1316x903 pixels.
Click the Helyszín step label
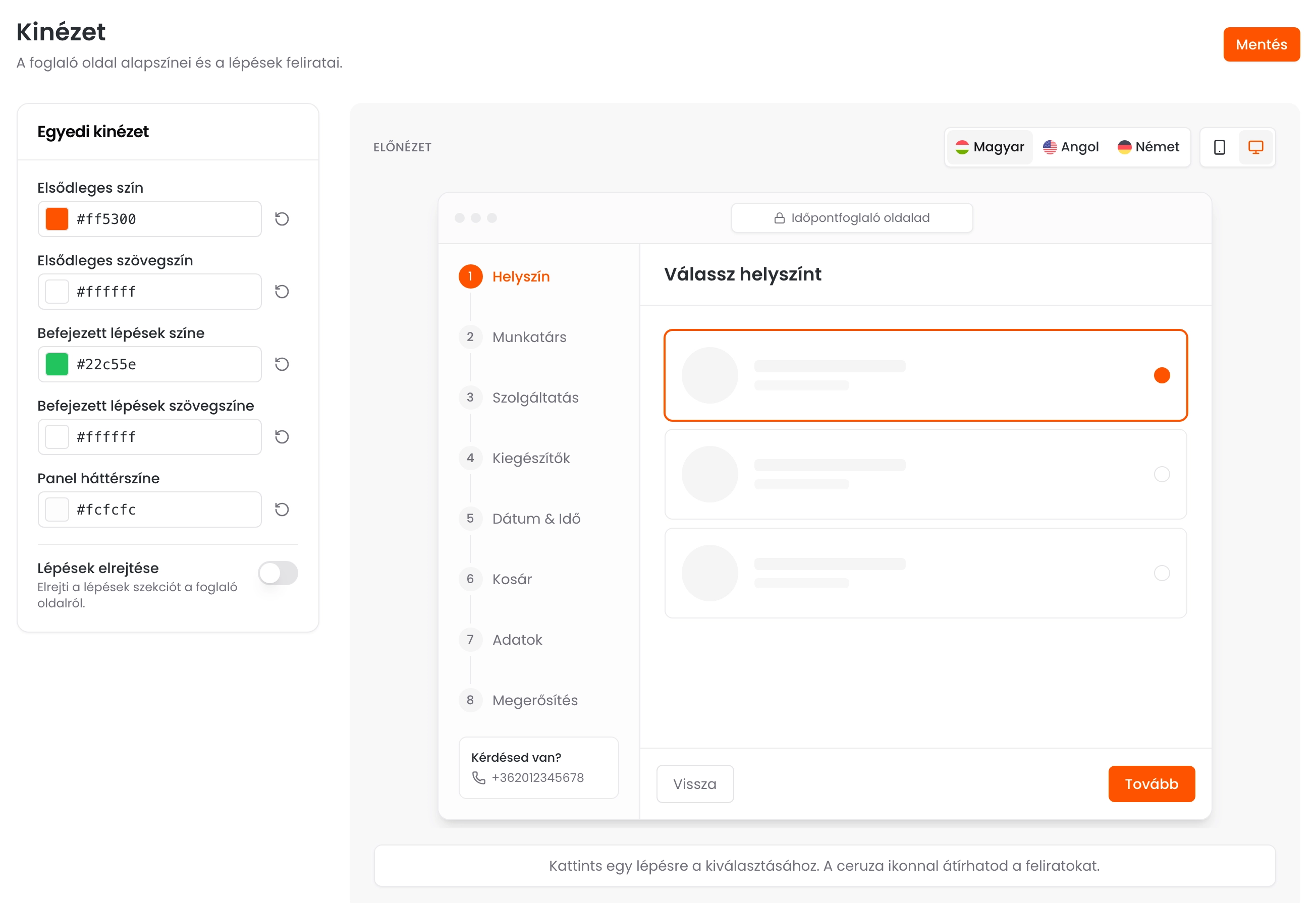tap(521, 276)
